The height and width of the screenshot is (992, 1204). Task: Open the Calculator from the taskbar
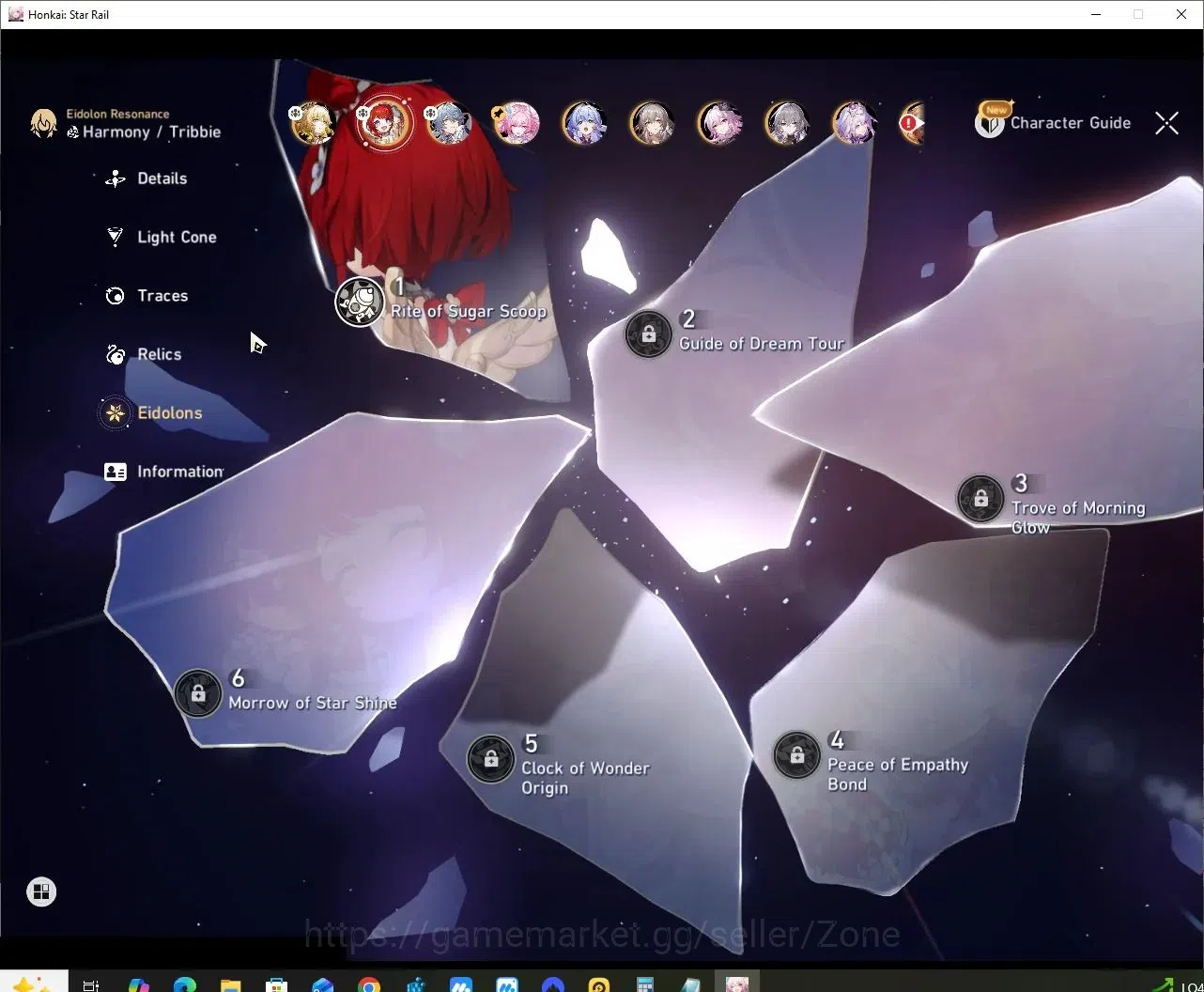click(x=645, y=984)
